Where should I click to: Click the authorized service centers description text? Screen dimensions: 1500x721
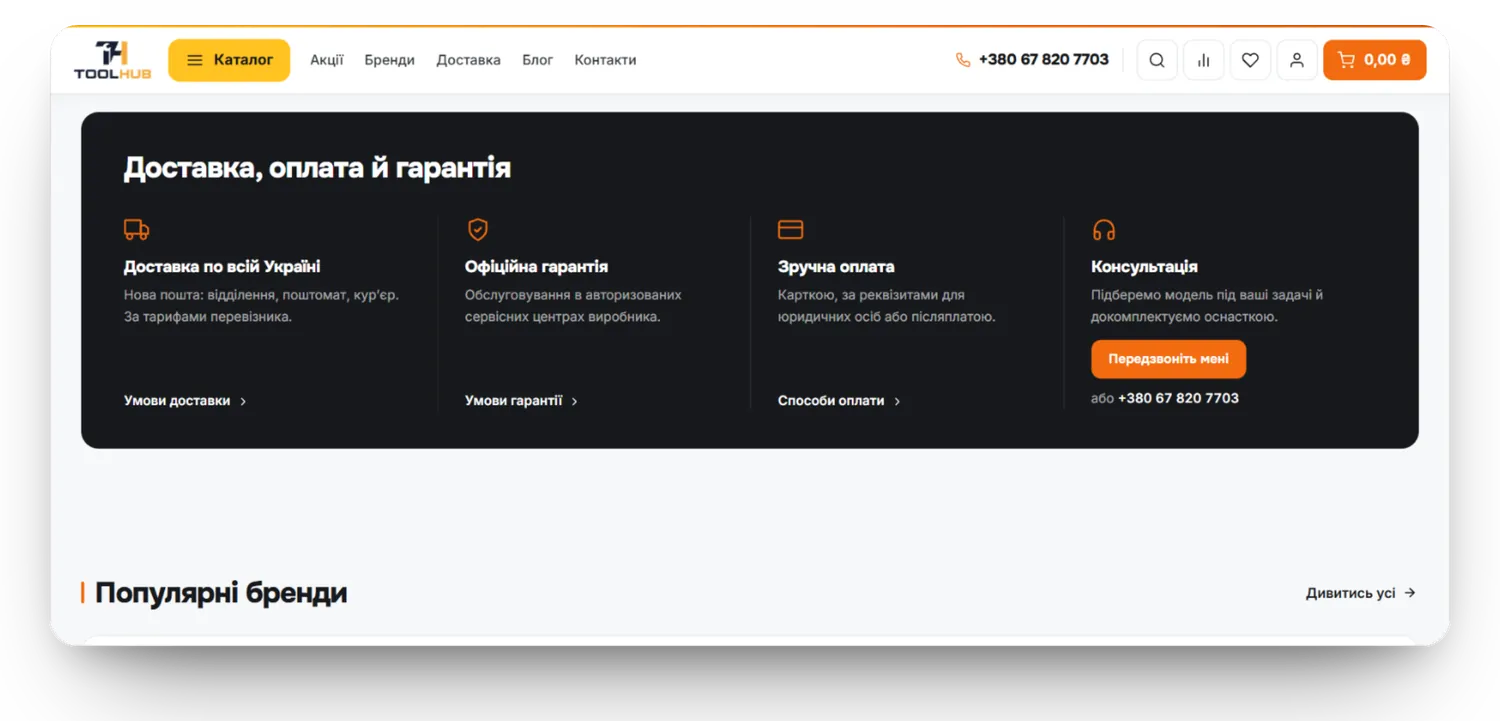point(573,306)
